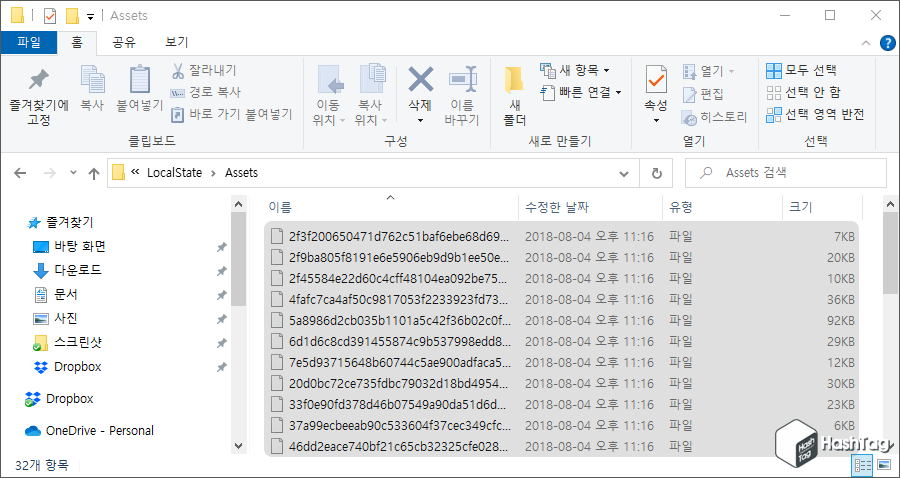This screenshot has height=478, width=900.
Task: Click navigation pane scroll down arrow
Action: tap(239, 445)
